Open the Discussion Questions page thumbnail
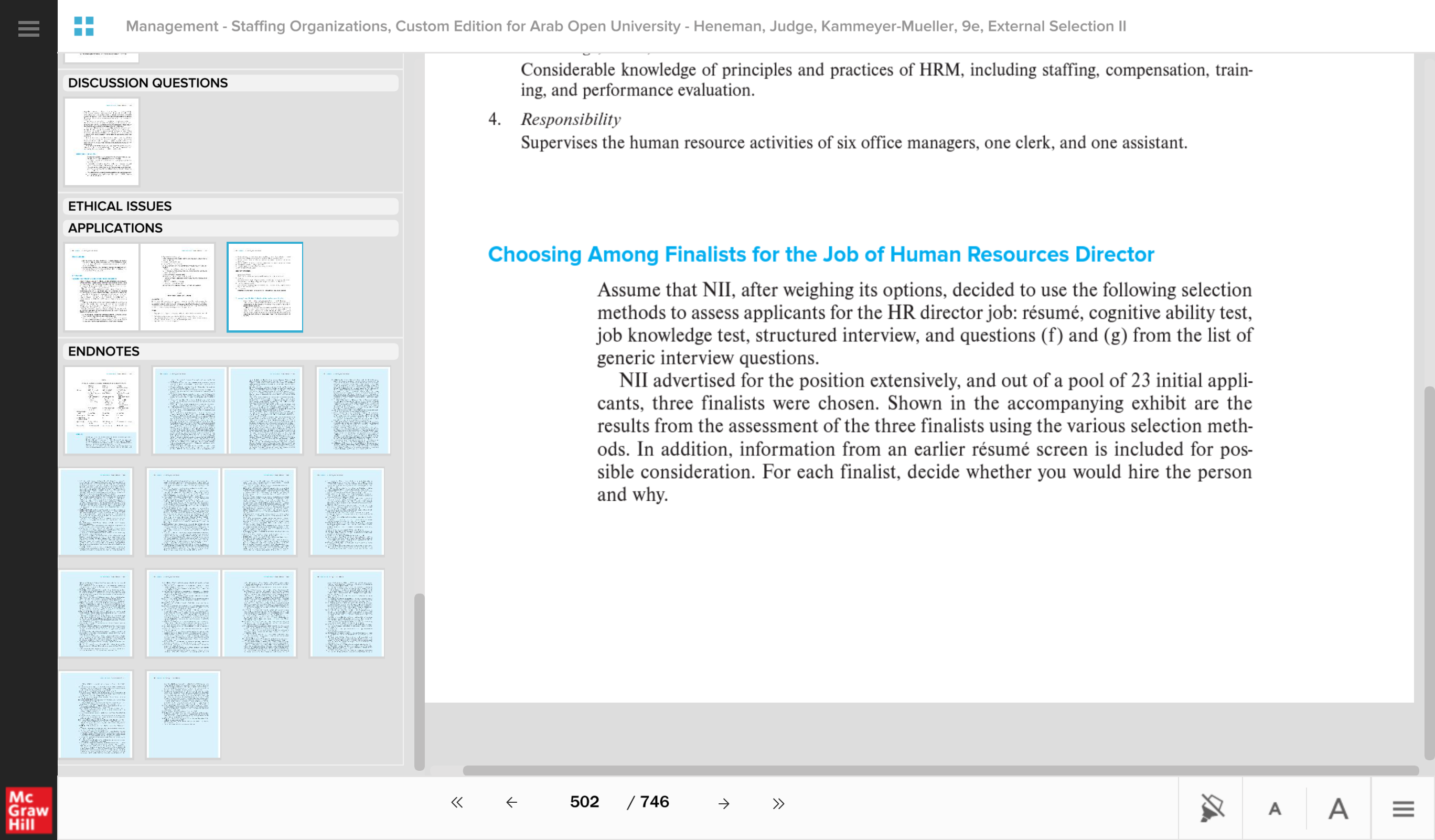The height and width of the screenshot is (840, 1435). click(102, 142)
